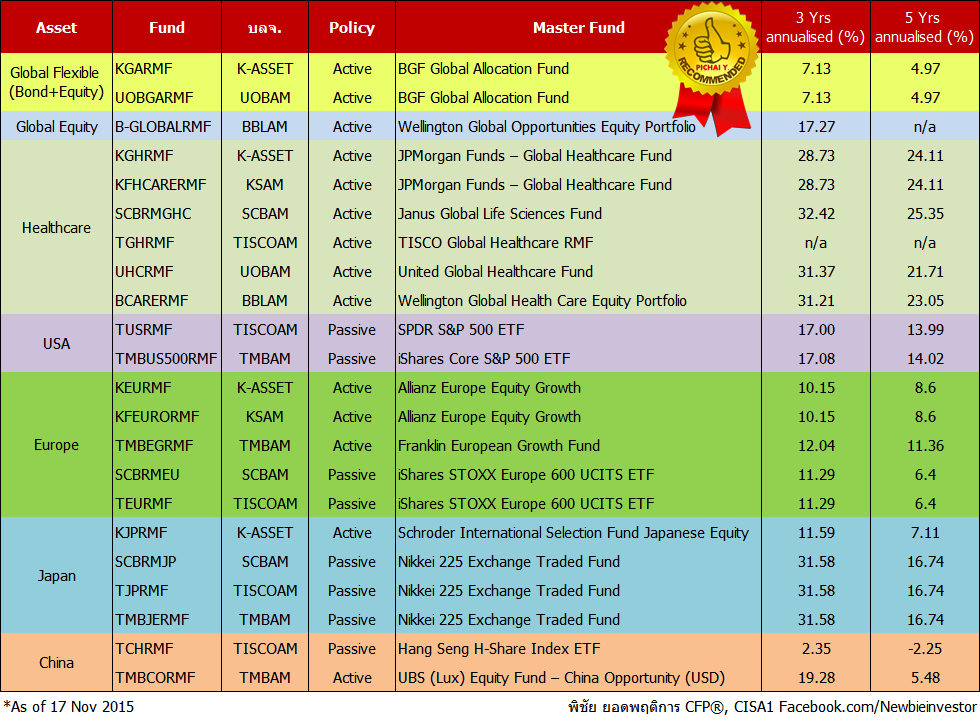This screenshot has width=980, height=722.
Task: Select the Healthcare asset category
Action: tap(56, 228)
